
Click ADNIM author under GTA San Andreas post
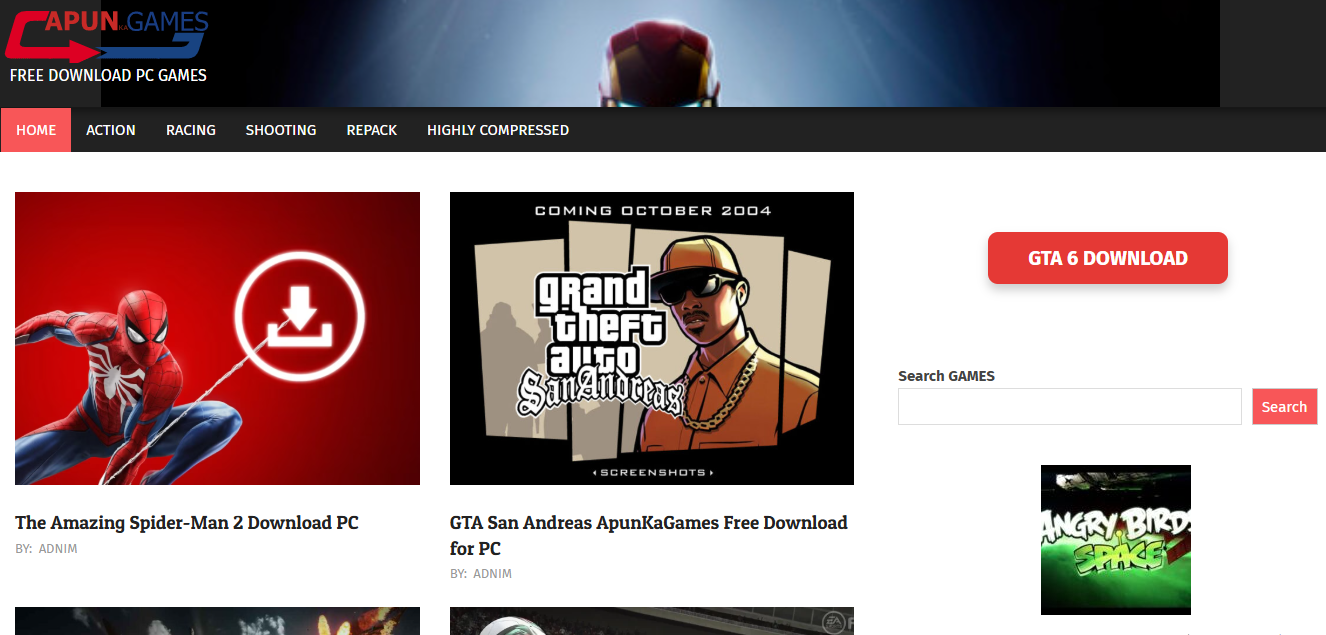coord(492,574)
